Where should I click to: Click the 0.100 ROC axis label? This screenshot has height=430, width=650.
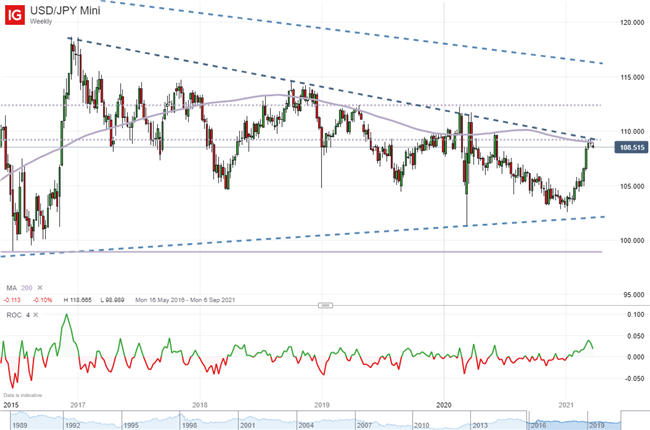pos(636,315)
